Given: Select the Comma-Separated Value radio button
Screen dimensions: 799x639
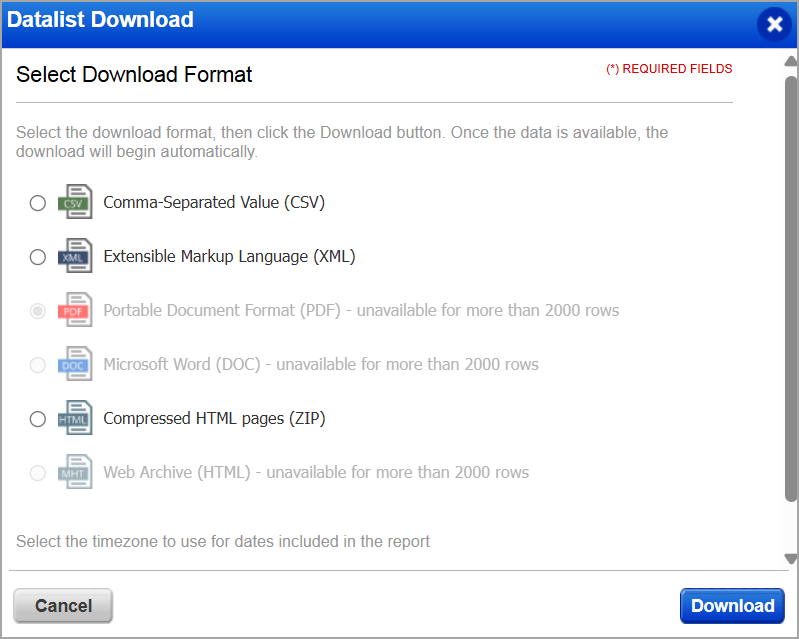Looking at the screenshot, I should point(38,203).
